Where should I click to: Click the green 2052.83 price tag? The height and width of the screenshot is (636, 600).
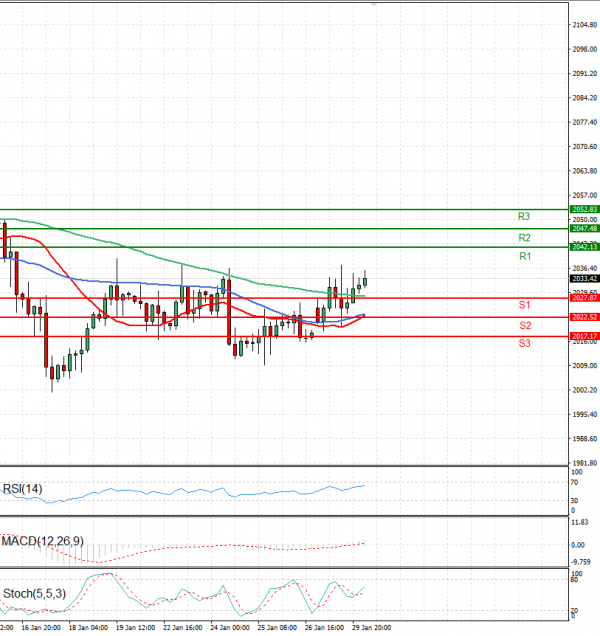[x=585, y=209]
